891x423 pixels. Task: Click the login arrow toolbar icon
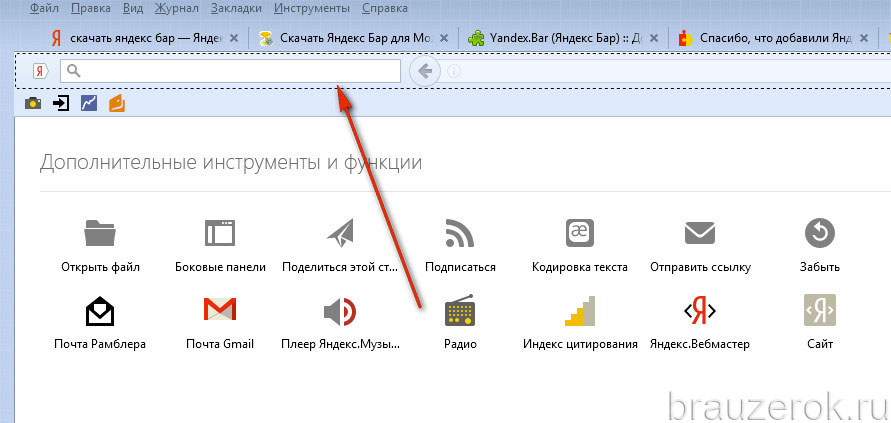tap(61, 103)
